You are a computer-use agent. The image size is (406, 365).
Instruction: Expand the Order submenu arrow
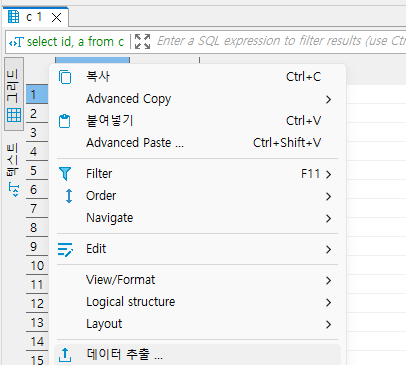click(329, 196)
